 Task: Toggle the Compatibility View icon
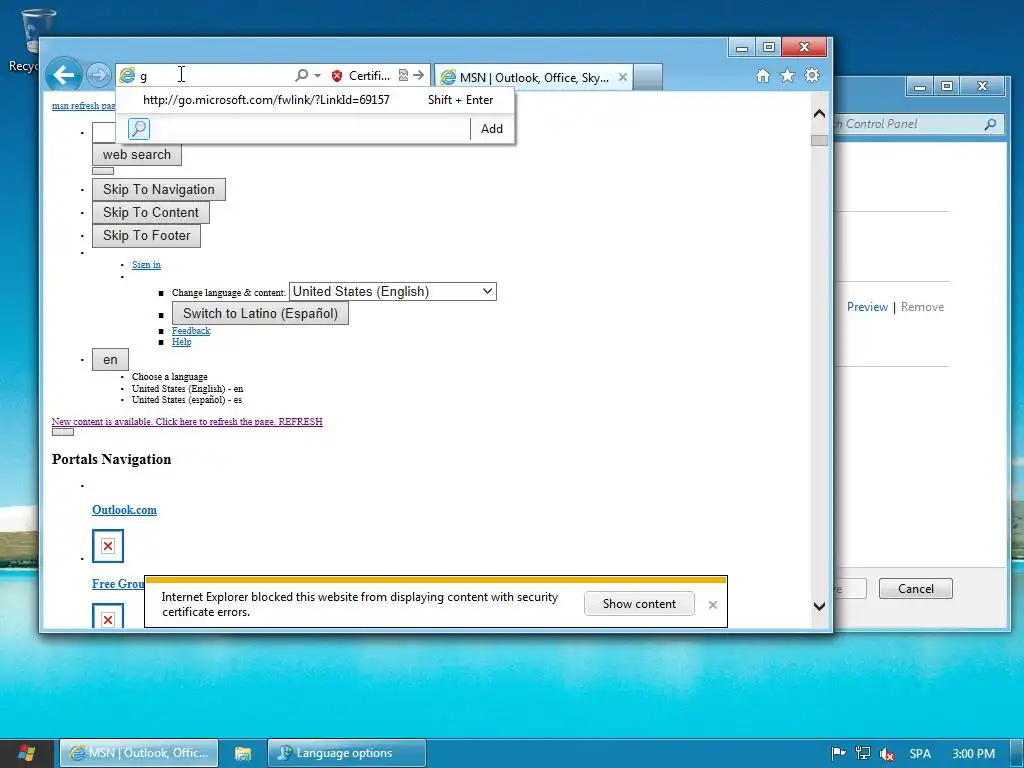[404, 76]
